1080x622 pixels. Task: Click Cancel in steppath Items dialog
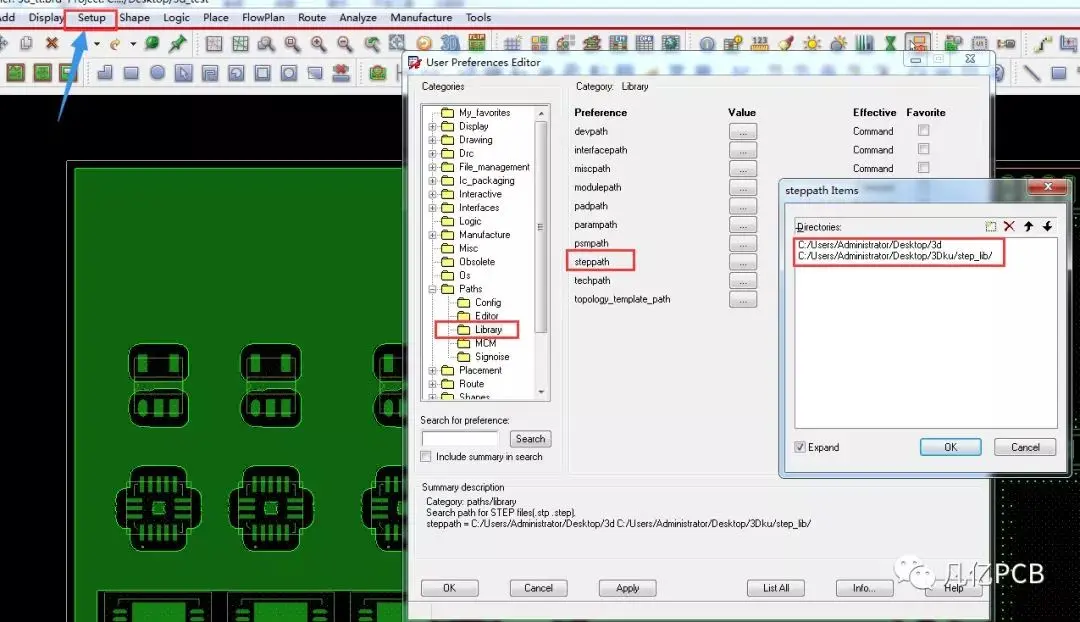[1025, 447]
